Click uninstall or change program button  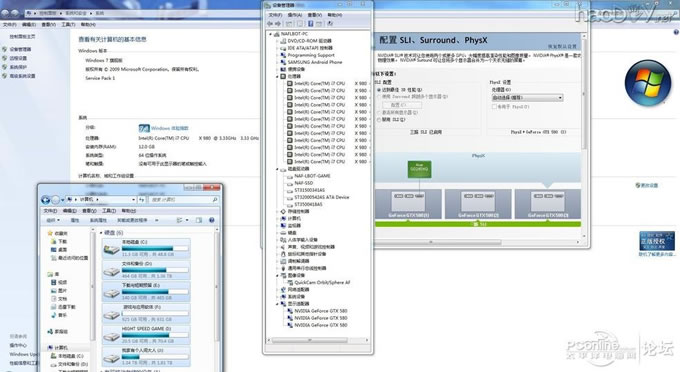[132, 220]
